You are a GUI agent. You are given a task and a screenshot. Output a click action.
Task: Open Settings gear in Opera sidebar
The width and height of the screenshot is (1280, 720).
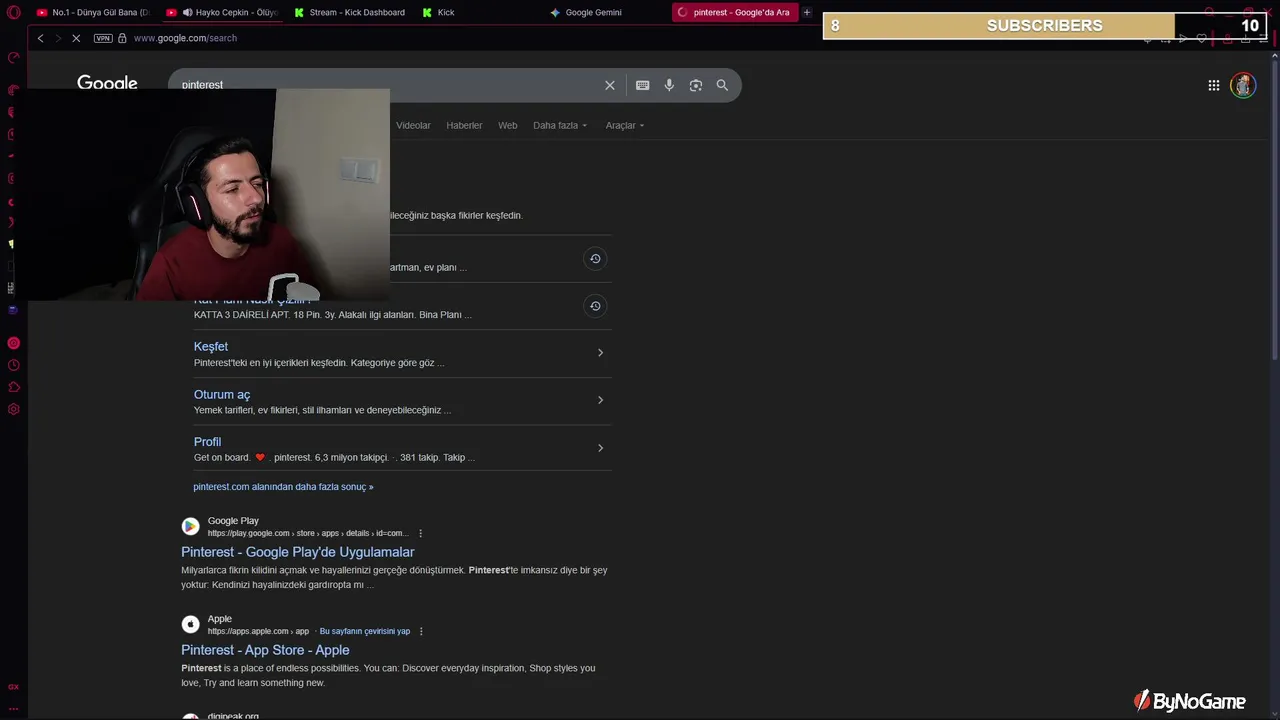[13, 409]
